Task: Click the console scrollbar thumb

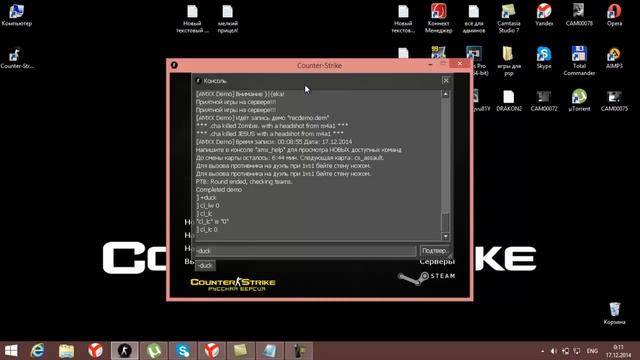Action: point(446,222)
